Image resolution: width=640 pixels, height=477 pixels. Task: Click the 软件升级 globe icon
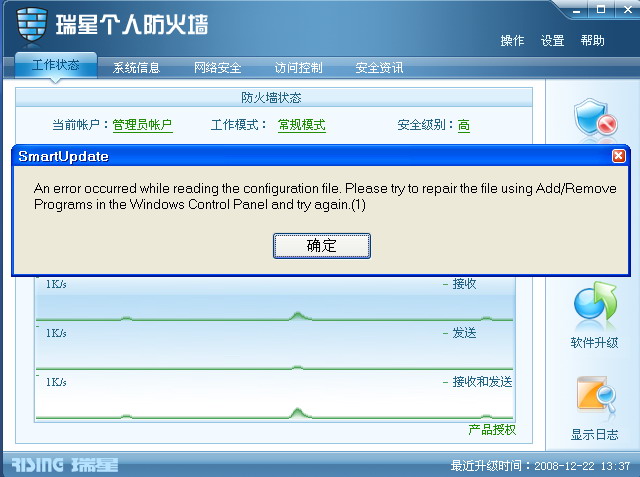coord(596,304)
